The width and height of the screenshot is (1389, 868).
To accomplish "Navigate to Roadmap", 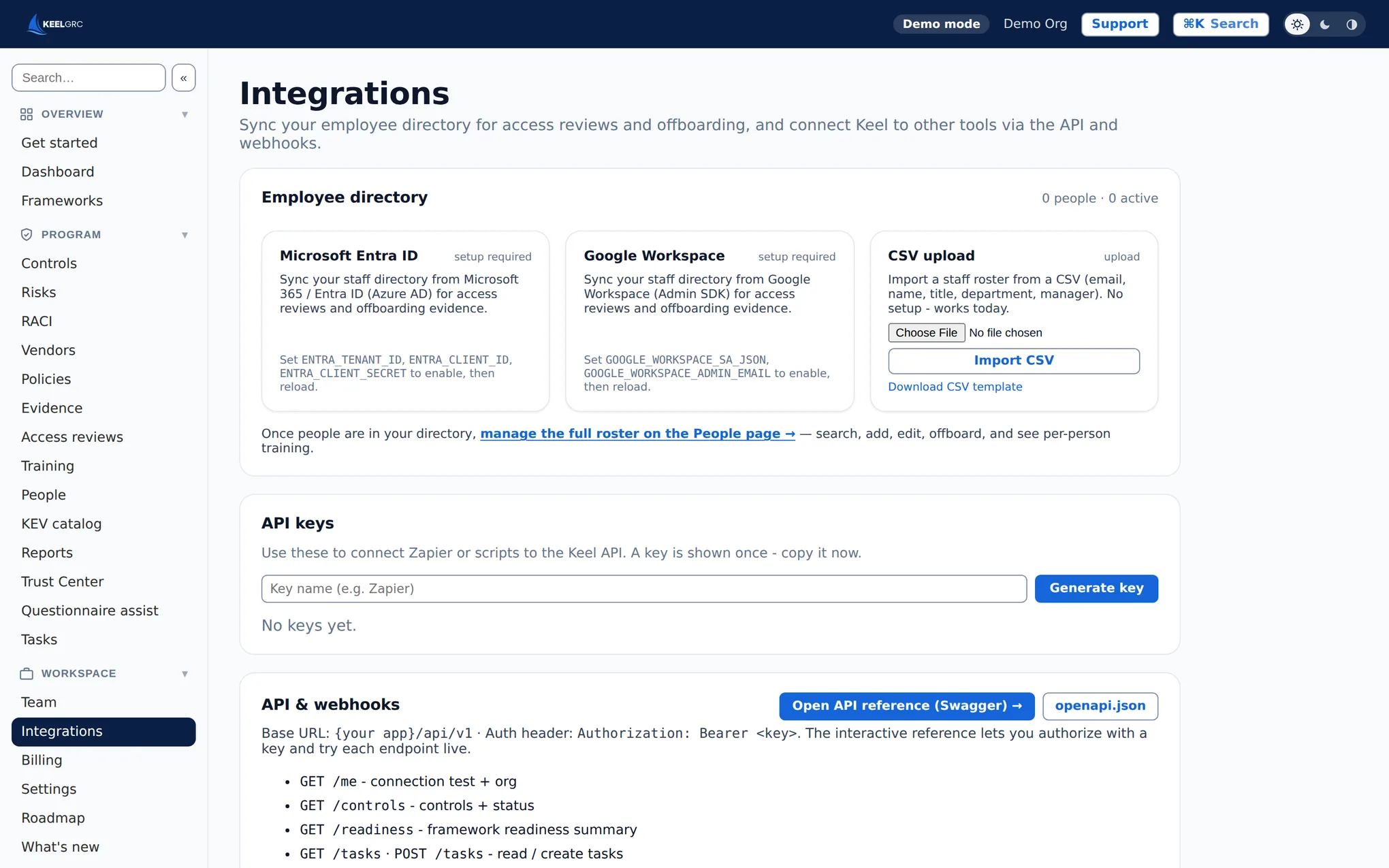I will click(103, 818).
